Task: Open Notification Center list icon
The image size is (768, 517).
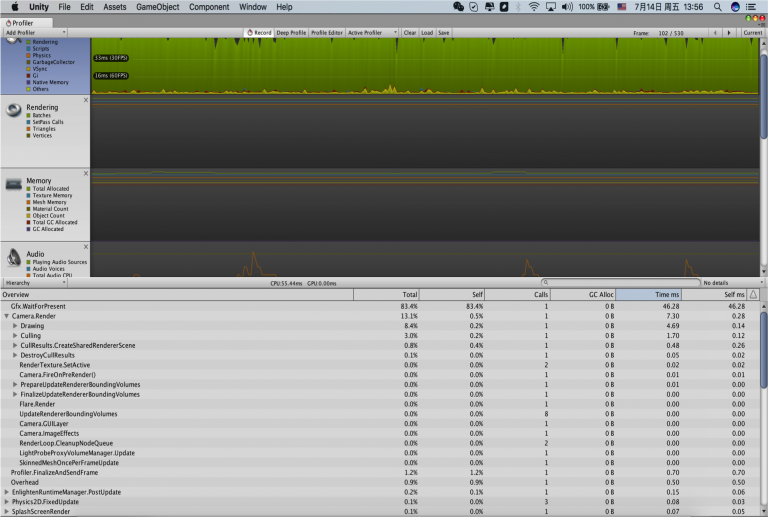Action: tap(750, 7)
